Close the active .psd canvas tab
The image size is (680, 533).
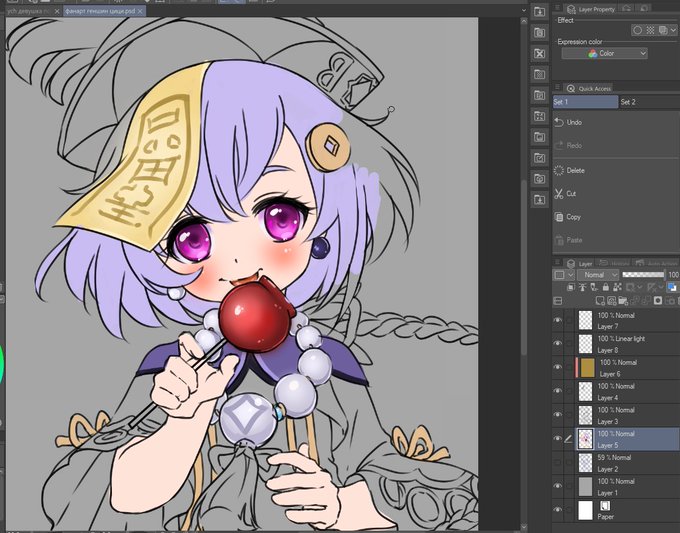pyautogui.click(x=140, y=11)
